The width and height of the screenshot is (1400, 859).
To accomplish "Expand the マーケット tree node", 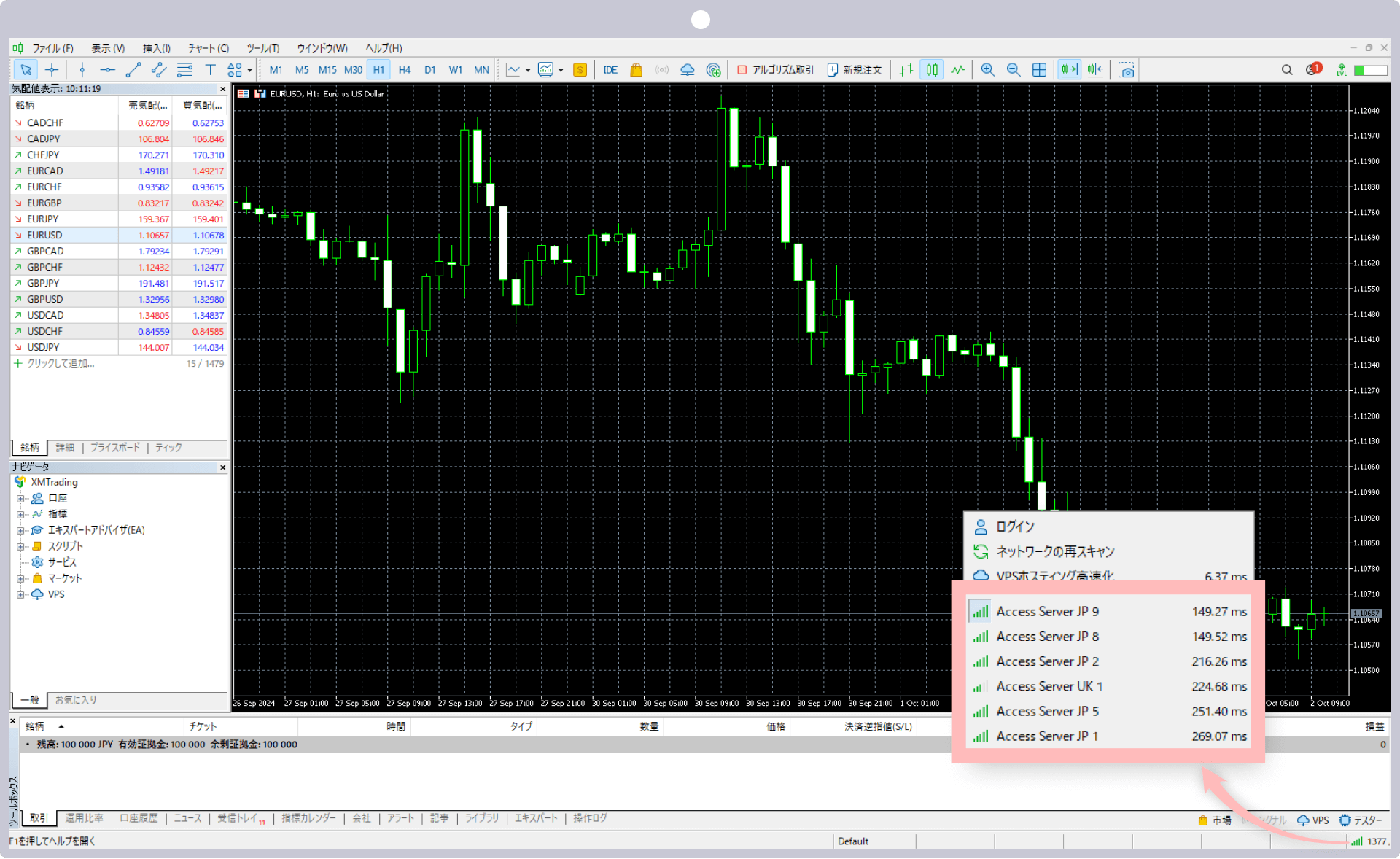I will coord(20,579).
